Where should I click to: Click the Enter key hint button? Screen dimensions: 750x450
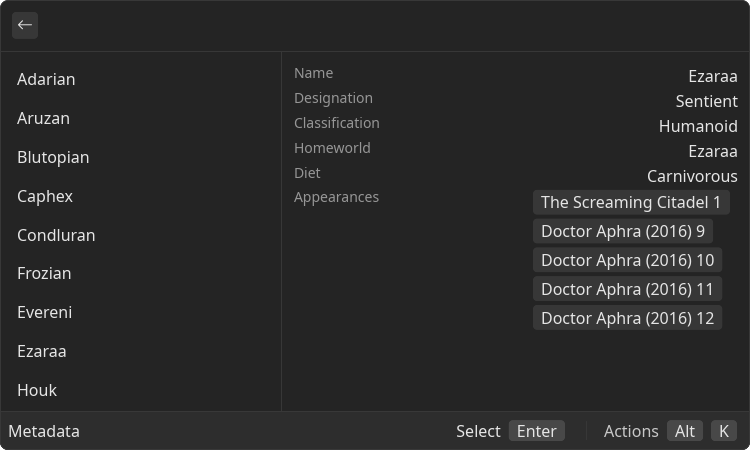[537, 431]
